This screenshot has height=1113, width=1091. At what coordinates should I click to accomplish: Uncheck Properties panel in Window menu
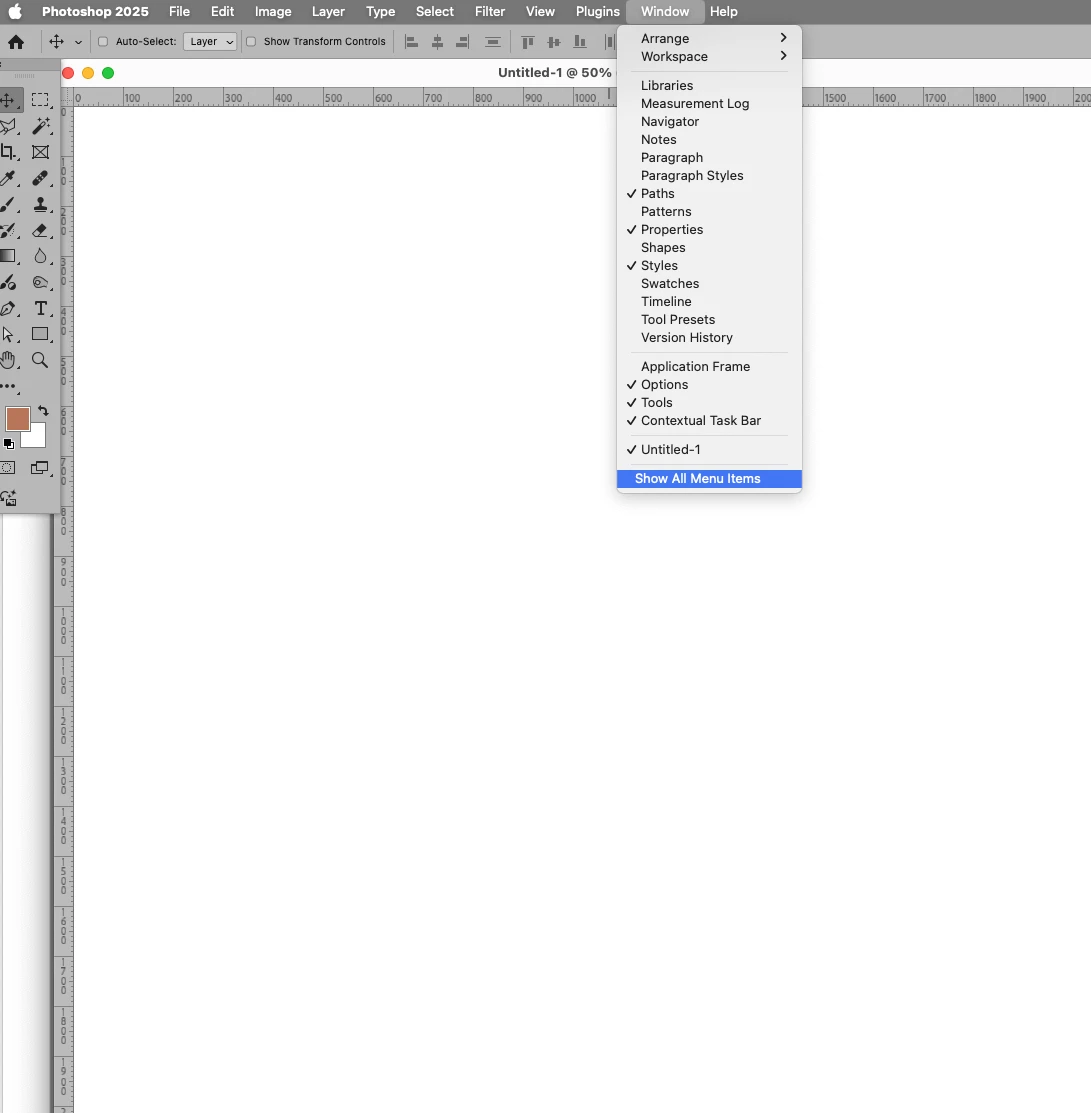tap(709, 230)
